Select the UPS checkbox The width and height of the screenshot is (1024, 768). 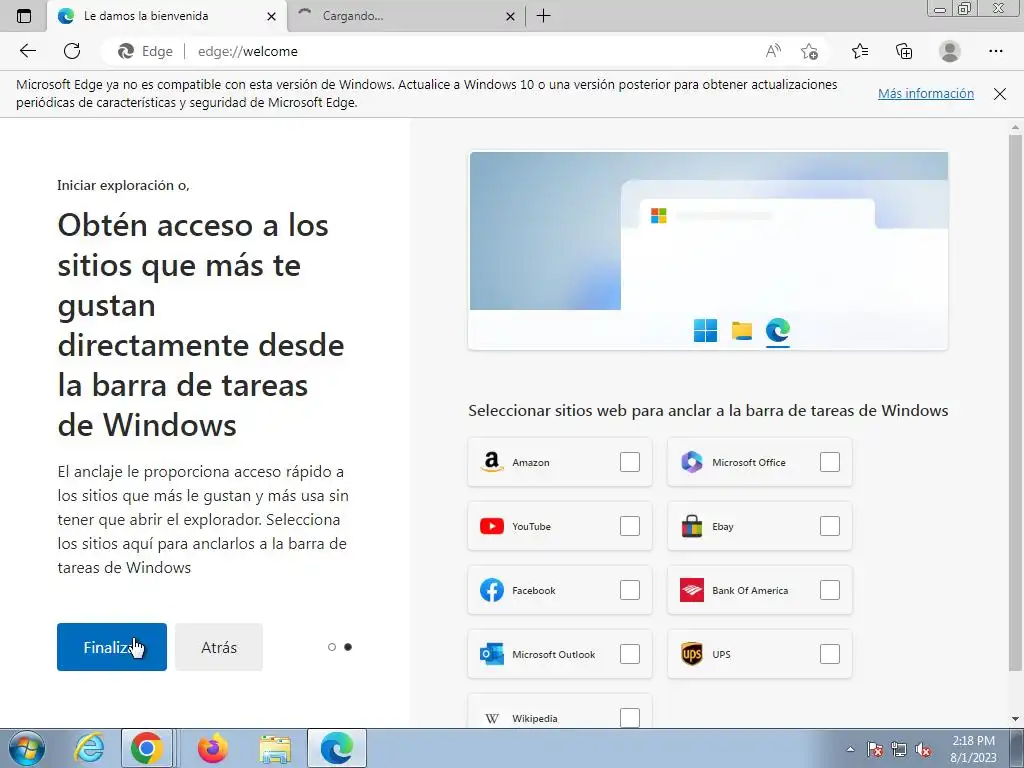(829, 654)
